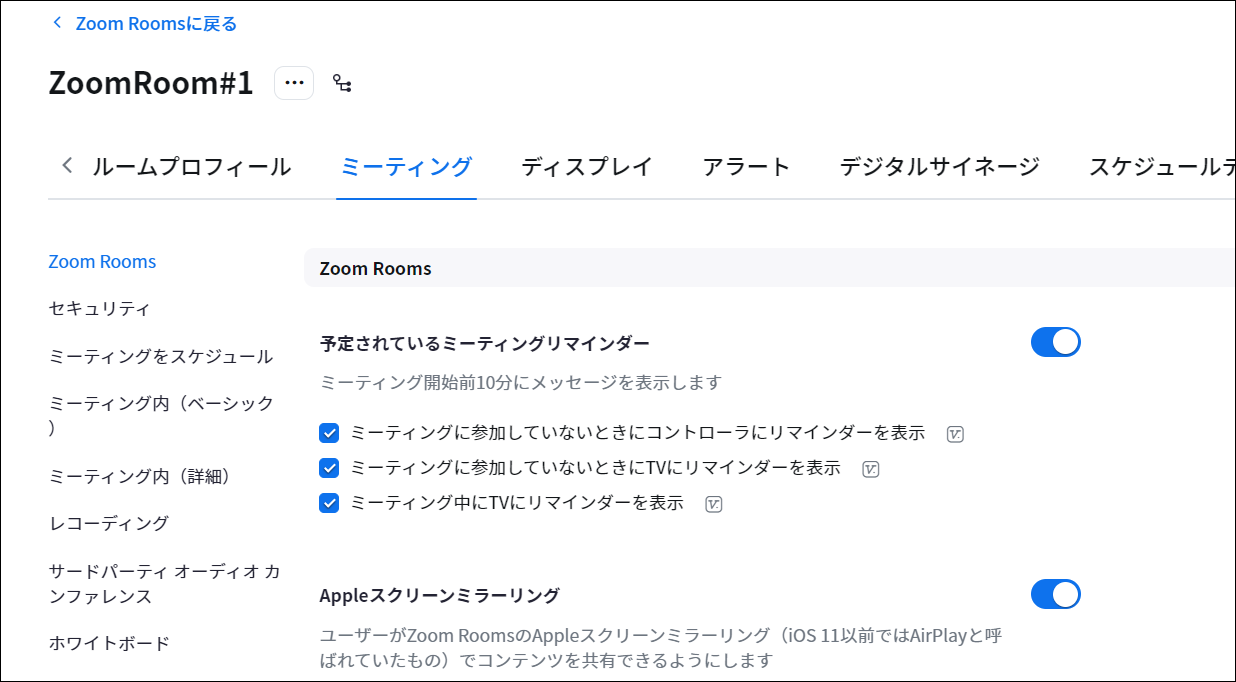Click the ZoomRoom#1 title
This screenshot has height=682, width=1236.
pos(151,83)
